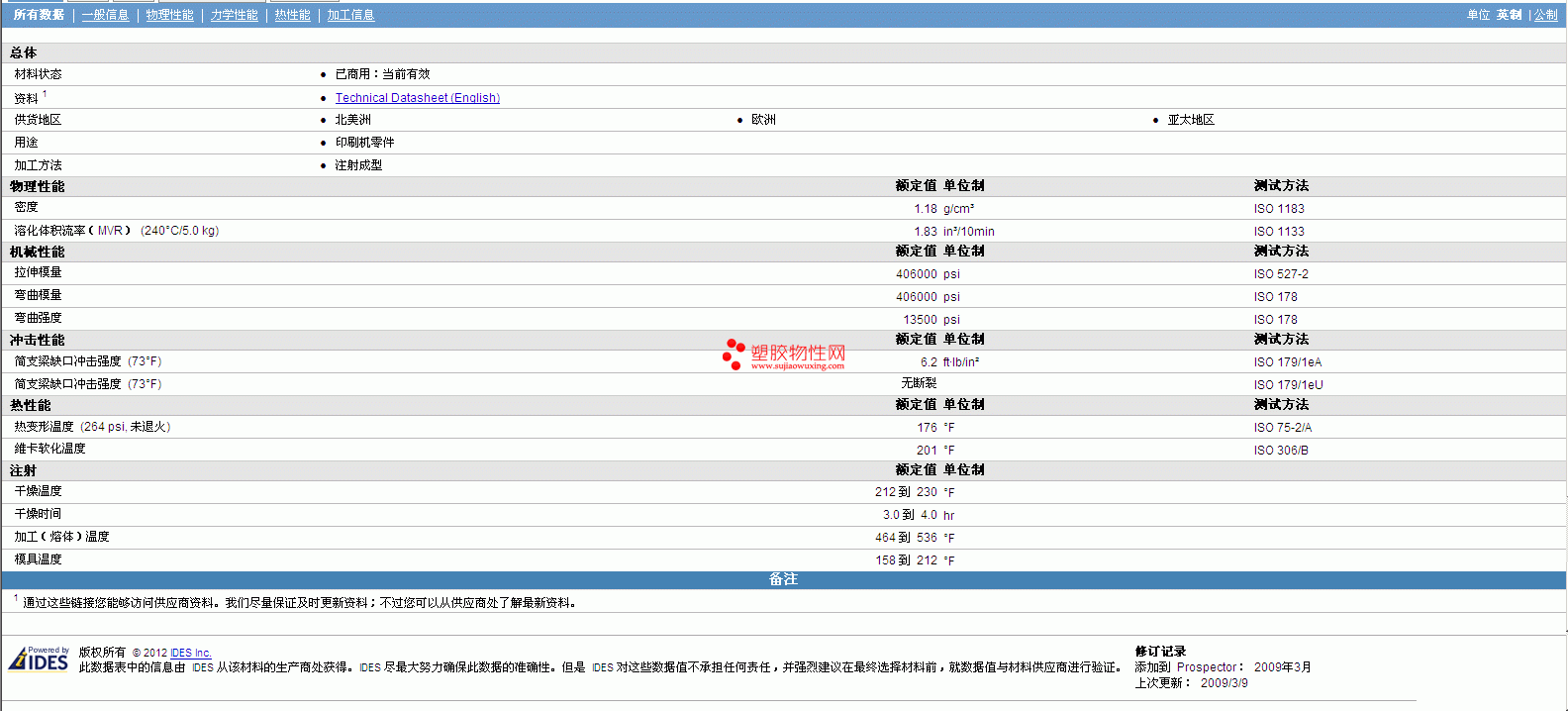
Task: Click the ISO 179/1eU test method
Action: point(1288,385)
